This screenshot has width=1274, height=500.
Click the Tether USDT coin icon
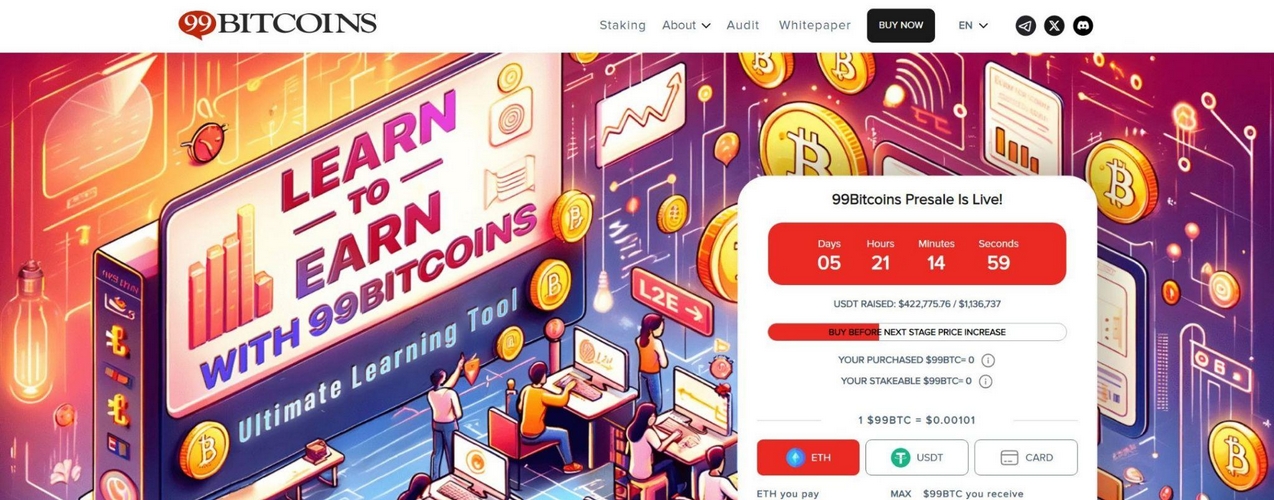(901, 457)
